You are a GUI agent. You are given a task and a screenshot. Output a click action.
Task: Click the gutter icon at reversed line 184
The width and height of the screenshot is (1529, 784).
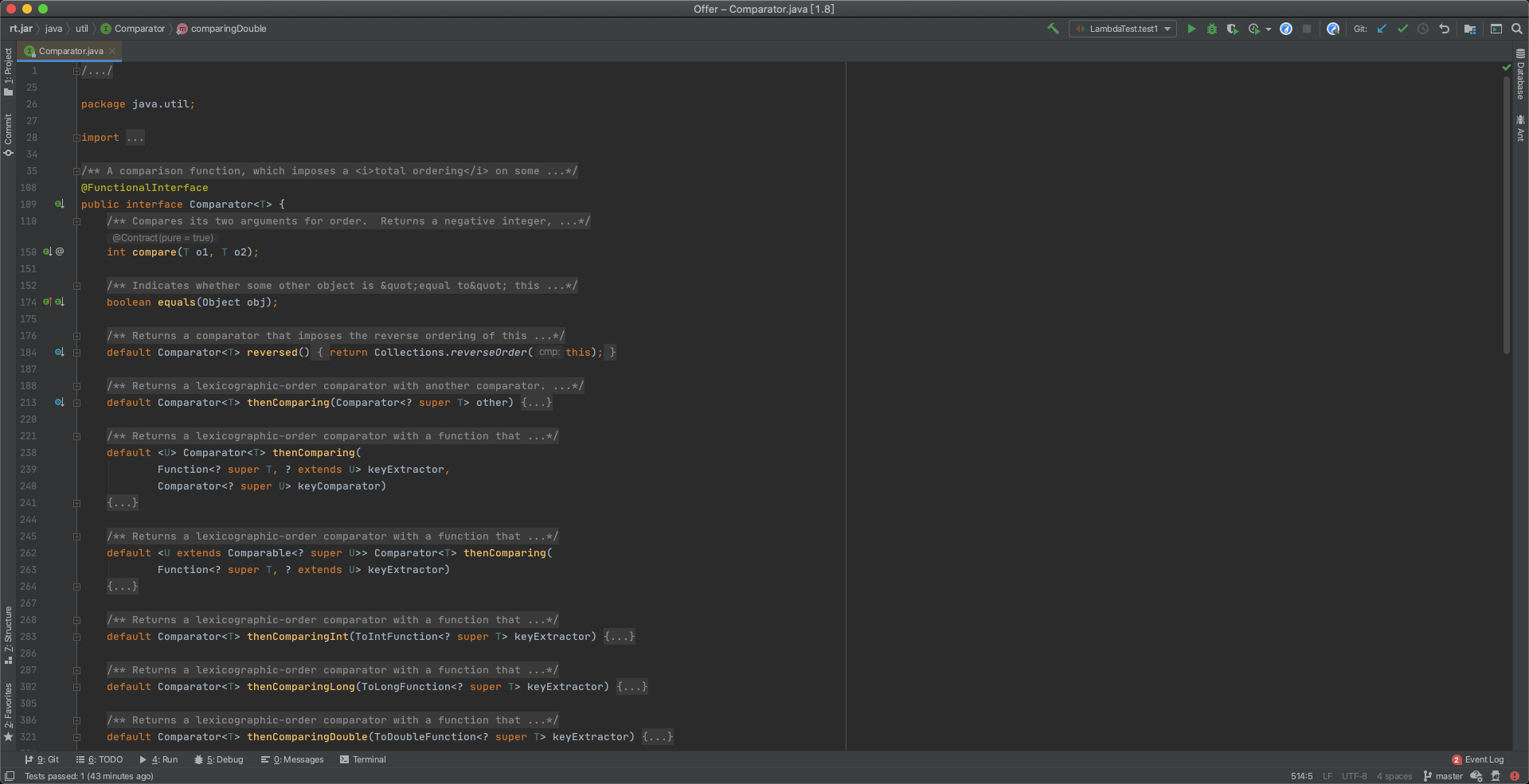(59, 352)
